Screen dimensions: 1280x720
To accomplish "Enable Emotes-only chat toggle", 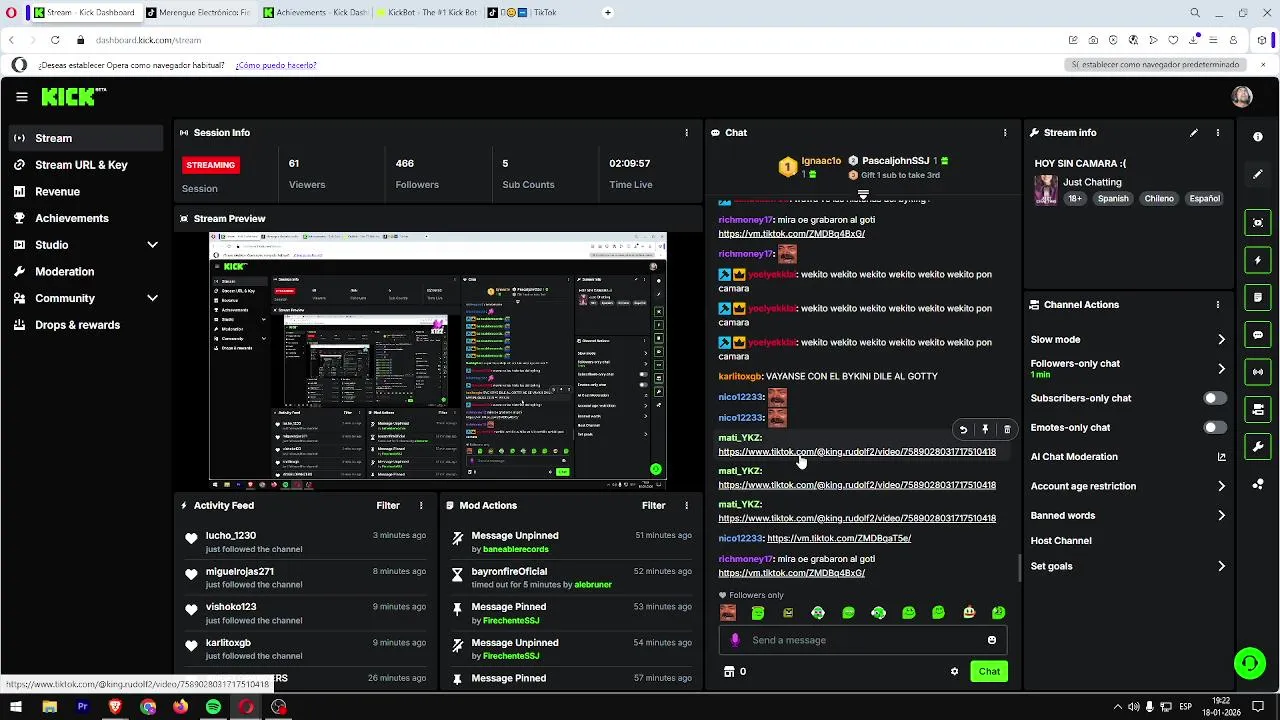I will 1214,428.
